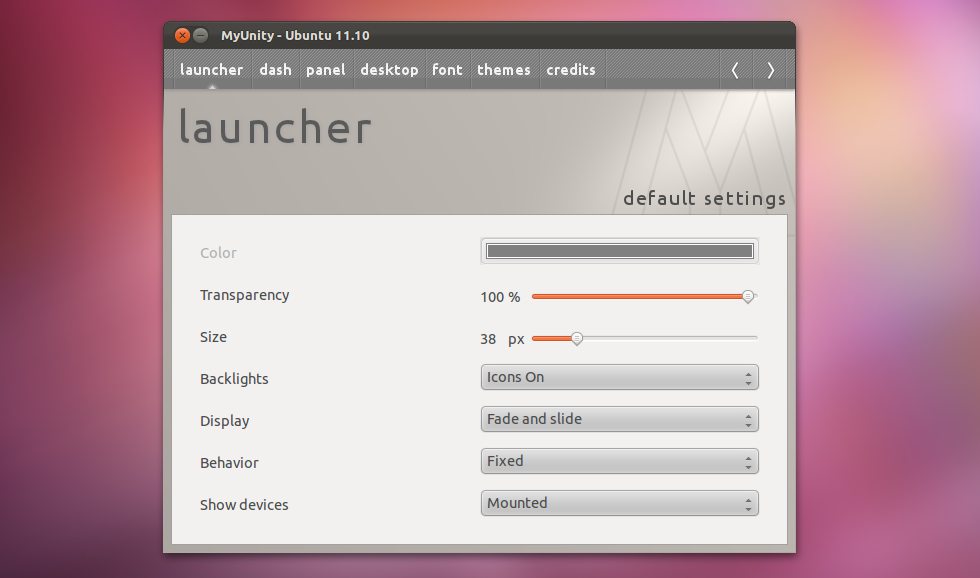Viewport: 980px width, 578px height.
Task: Open the panel tab
Action: pos(326,69)
